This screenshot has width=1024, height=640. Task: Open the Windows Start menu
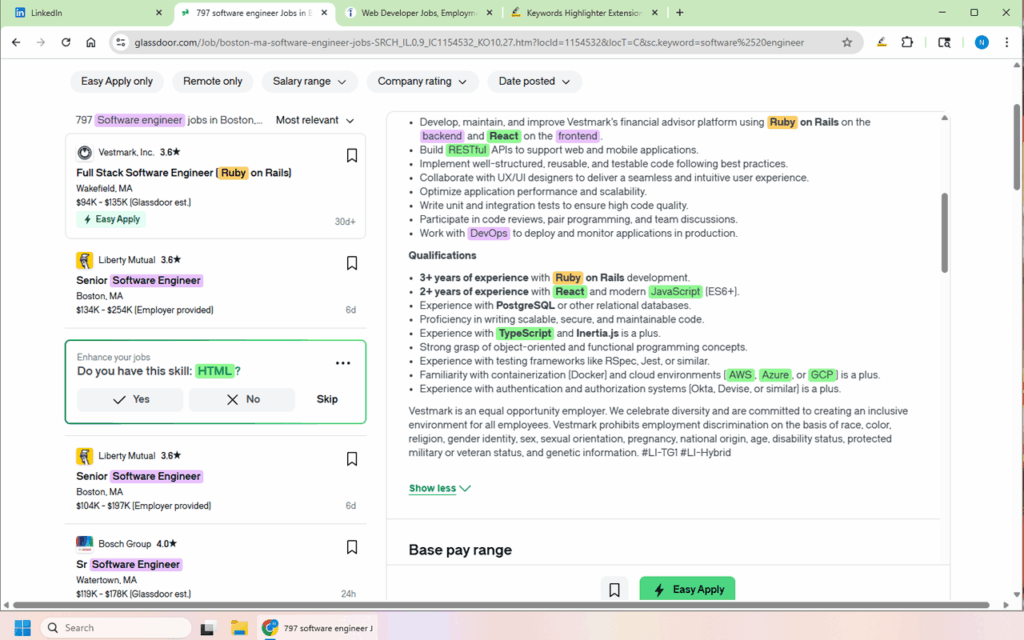coord(22,628)
